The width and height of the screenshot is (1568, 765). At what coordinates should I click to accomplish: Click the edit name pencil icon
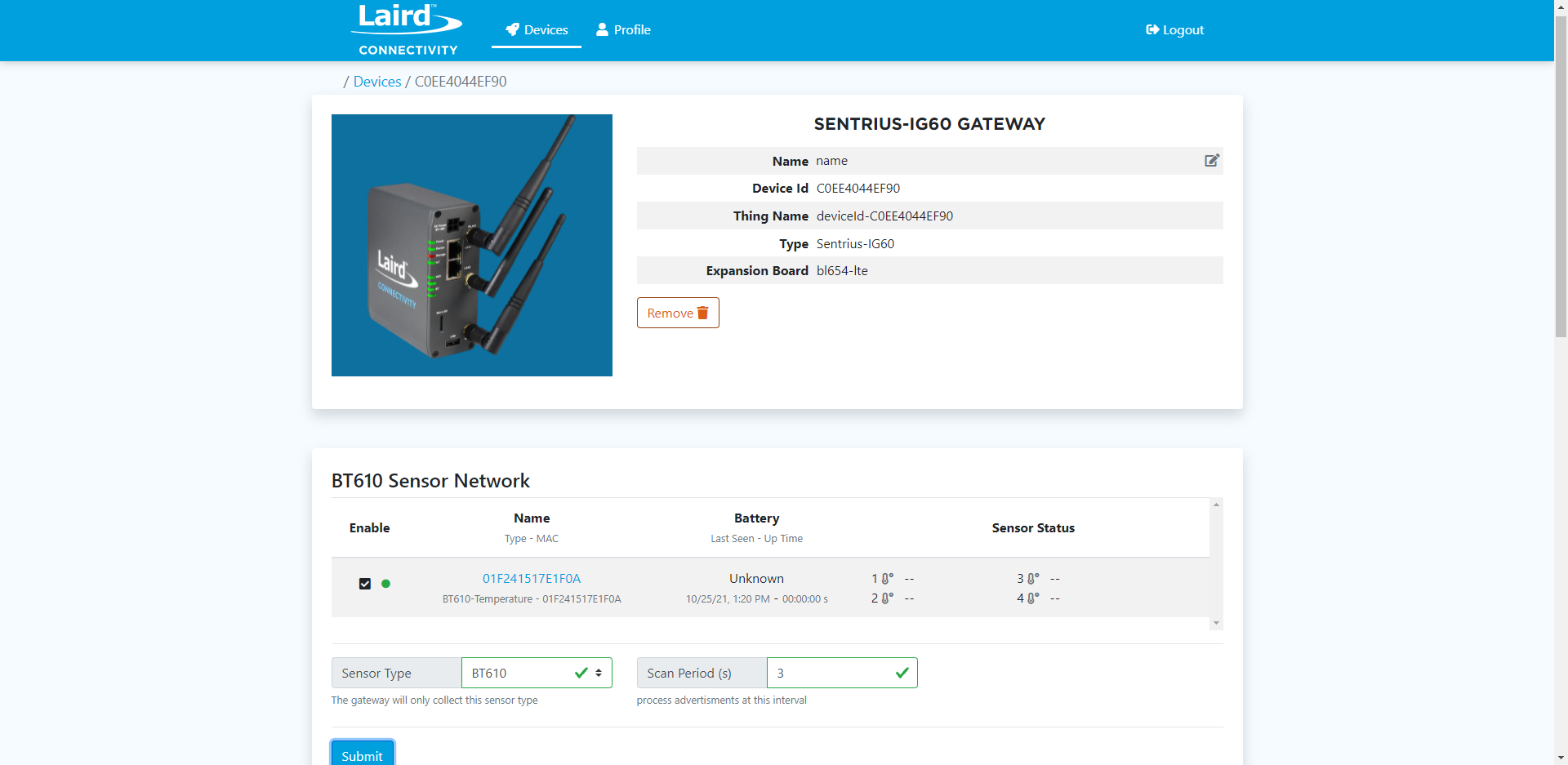1212,161
